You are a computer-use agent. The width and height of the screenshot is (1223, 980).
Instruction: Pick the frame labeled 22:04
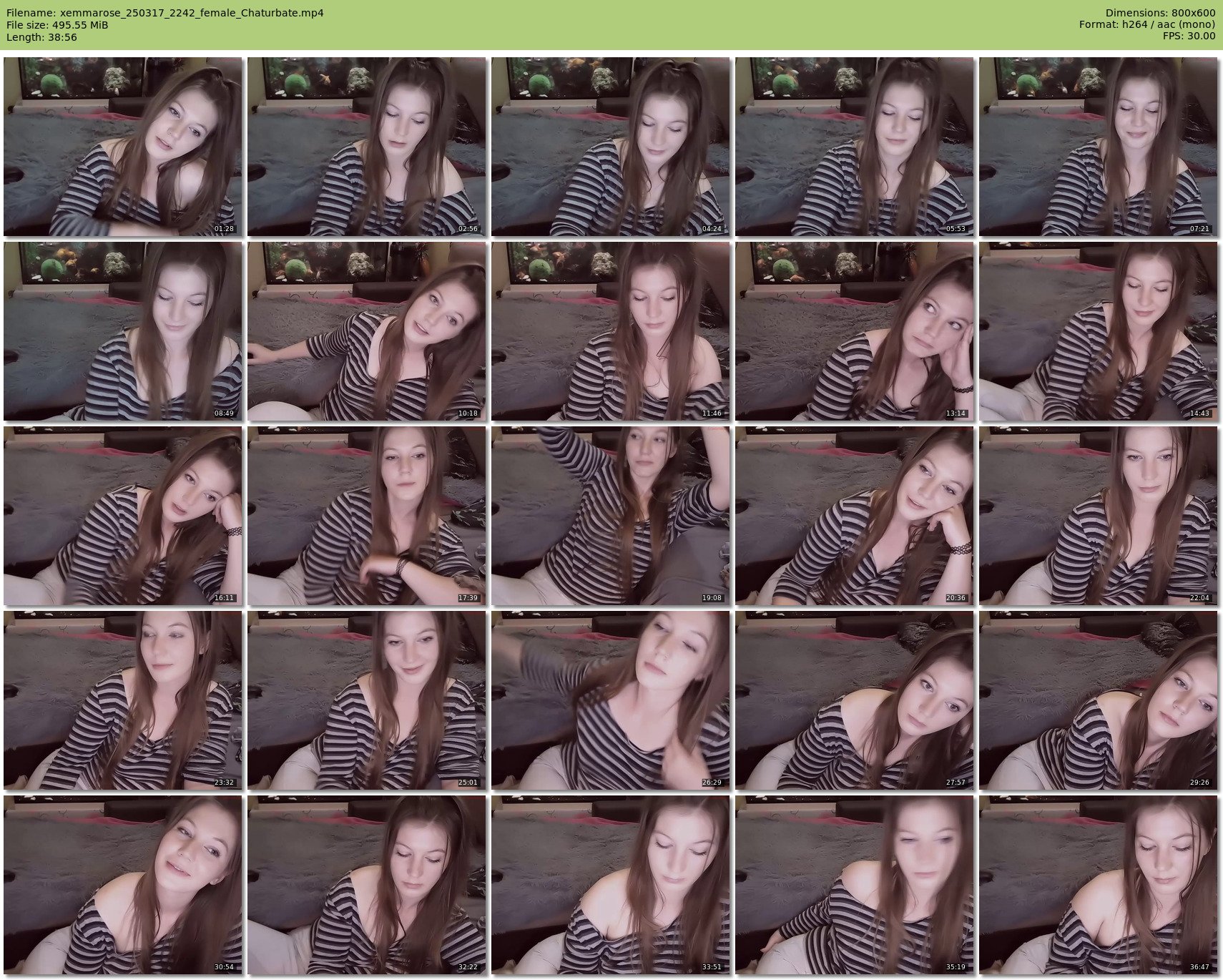pyautogui.click(x=1099, y=516)
